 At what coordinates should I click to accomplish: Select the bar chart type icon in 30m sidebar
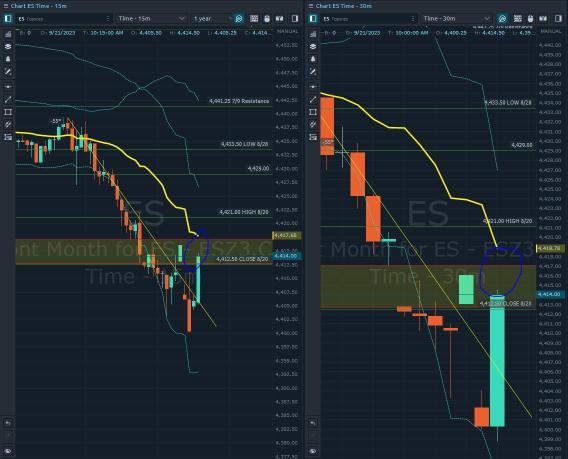click(313, 34)
